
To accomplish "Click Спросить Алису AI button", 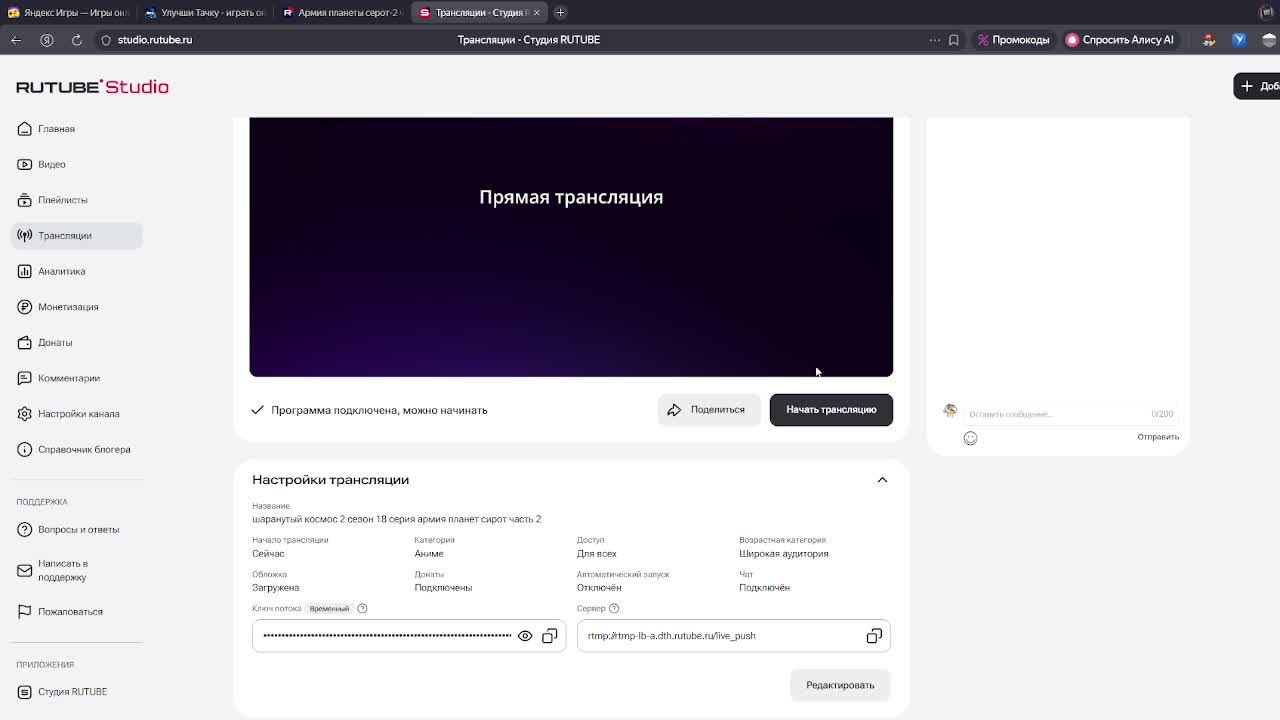I will [x=1120, y=40].
